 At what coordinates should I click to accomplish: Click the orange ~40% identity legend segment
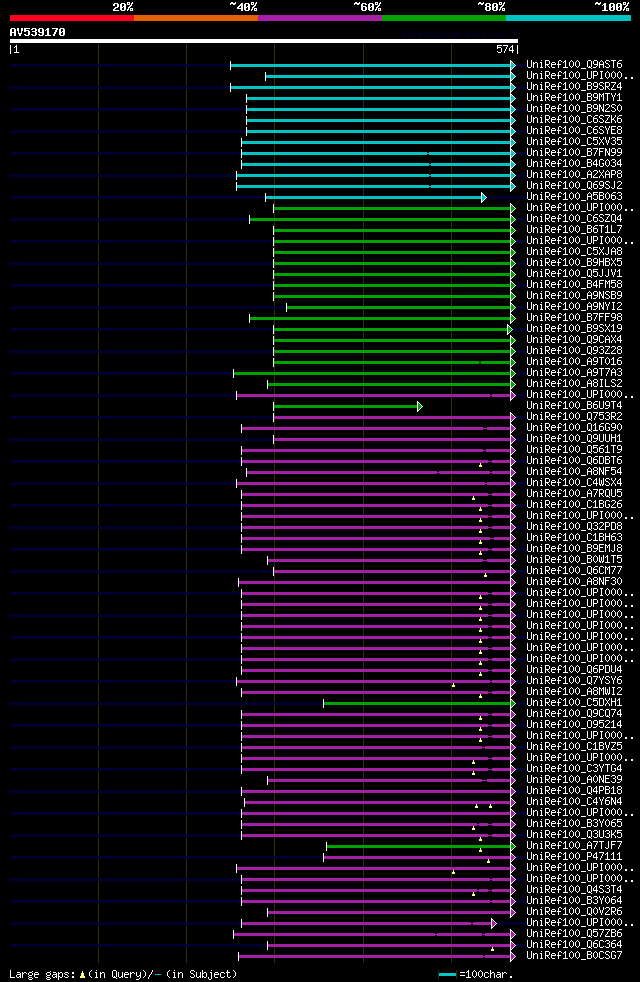point(196,18)
